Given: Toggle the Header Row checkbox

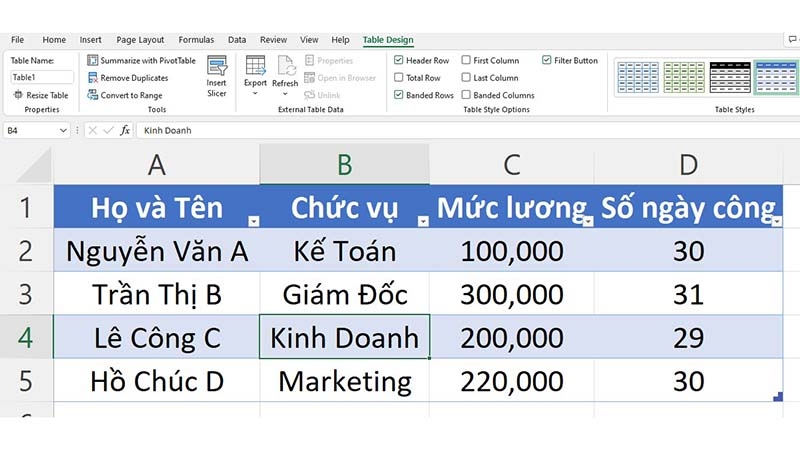Looking at the screenshot, I should (x=398, y=60).
